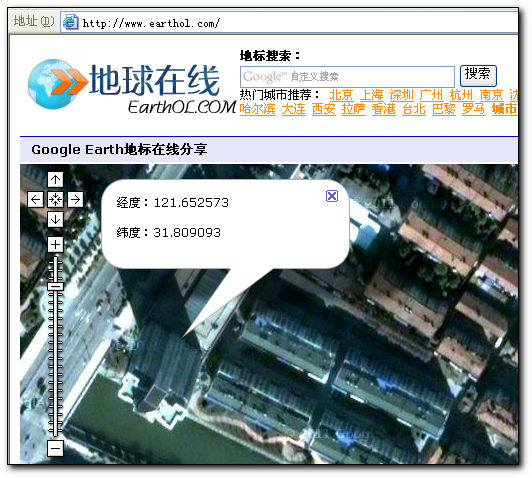Click the center map reset icon
Screen dimensions: 532x478
(55, 199)
